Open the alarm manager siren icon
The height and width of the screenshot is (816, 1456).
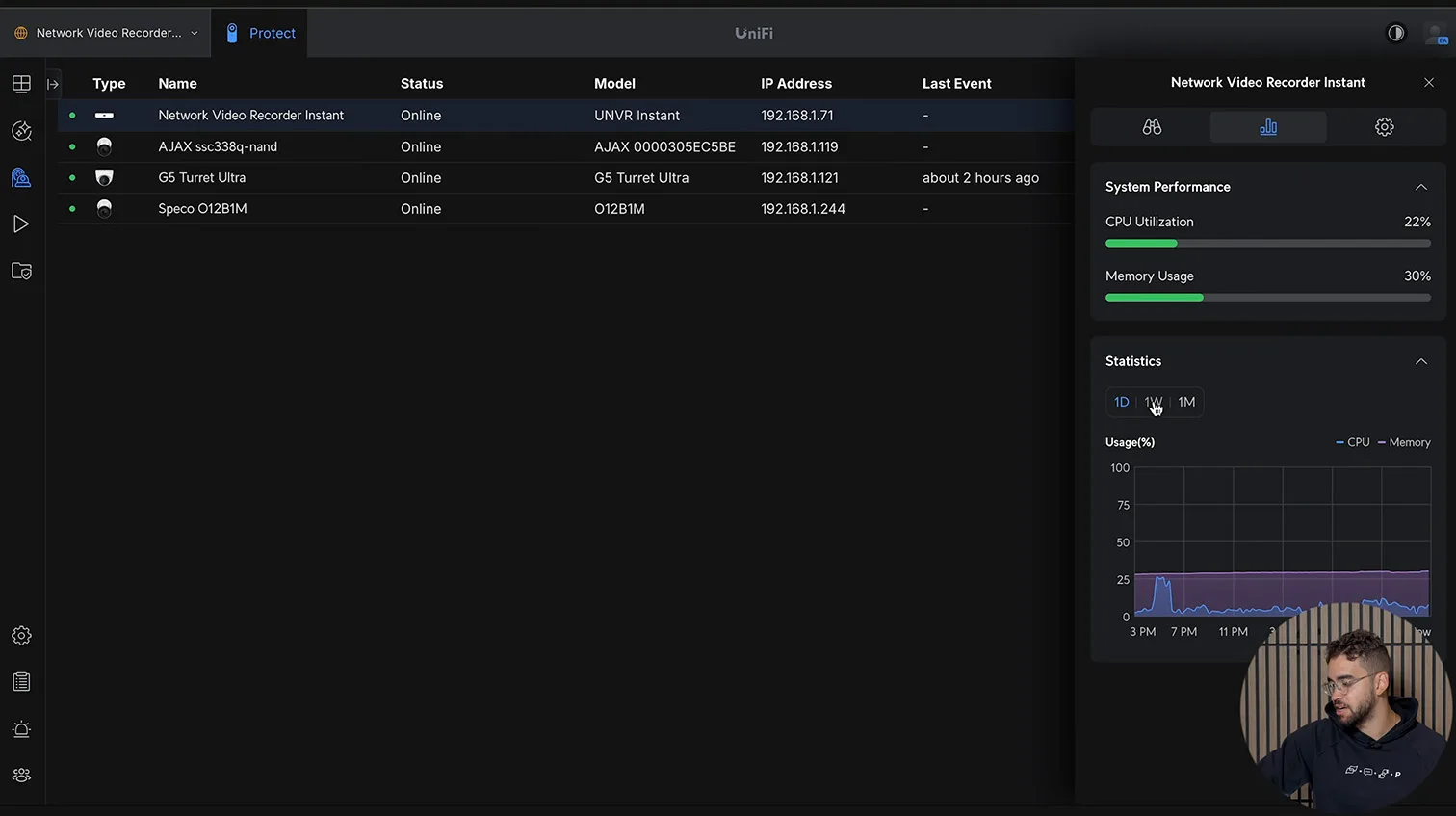(x=21, y=729)
